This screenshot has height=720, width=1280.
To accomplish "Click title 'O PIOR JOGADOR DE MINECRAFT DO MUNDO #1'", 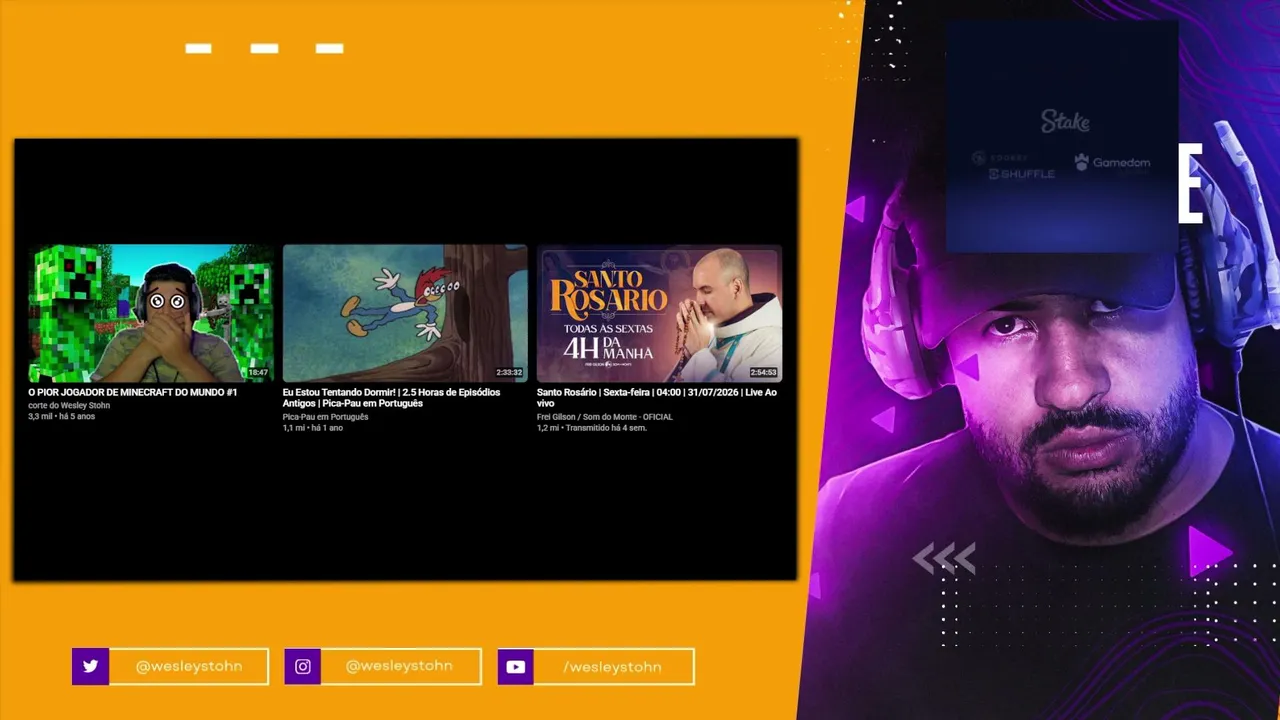I will point(133,393).
